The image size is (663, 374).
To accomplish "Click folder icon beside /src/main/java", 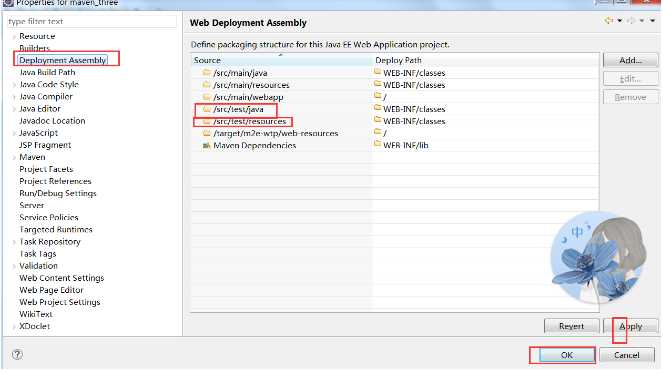I will point(207,72).
